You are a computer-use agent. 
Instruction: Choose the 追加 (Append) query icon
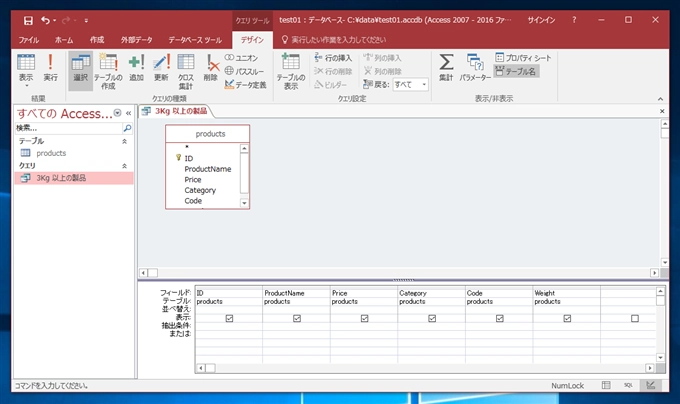pos(136,67)
